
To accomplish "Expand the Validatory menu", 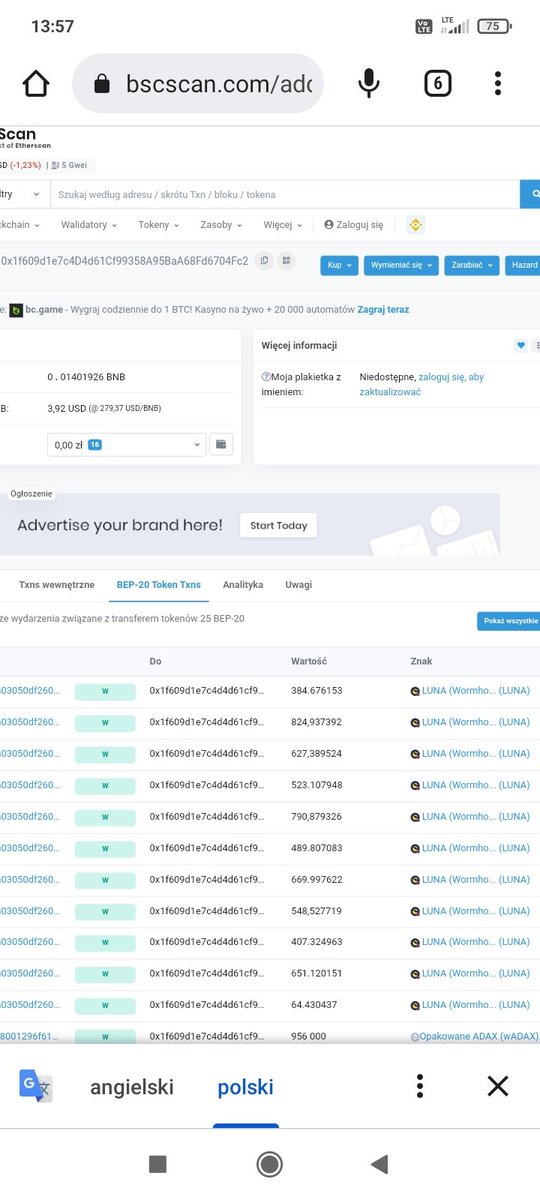I will (89, 225).
